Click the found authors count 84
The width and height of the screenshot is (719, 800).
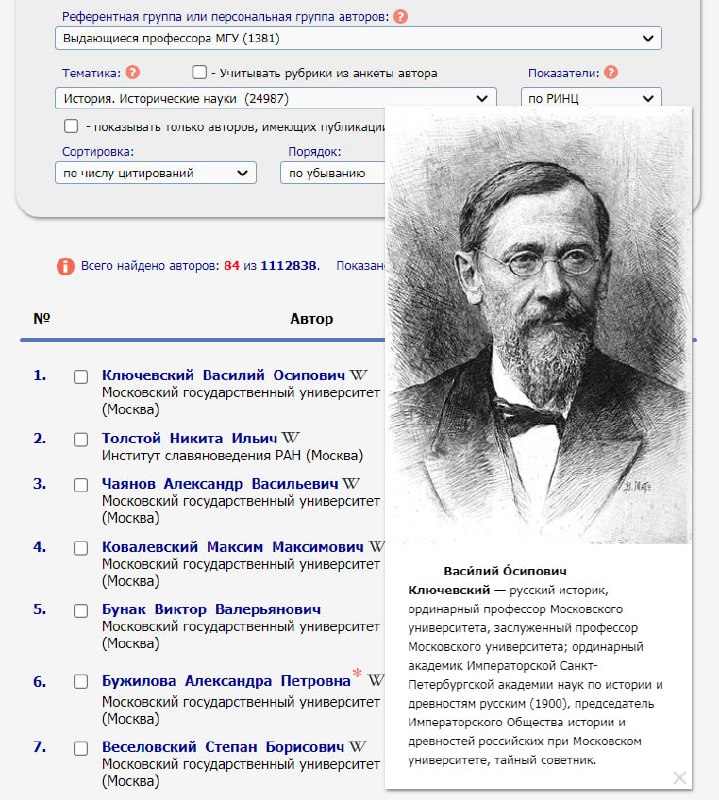click(232, 266)
